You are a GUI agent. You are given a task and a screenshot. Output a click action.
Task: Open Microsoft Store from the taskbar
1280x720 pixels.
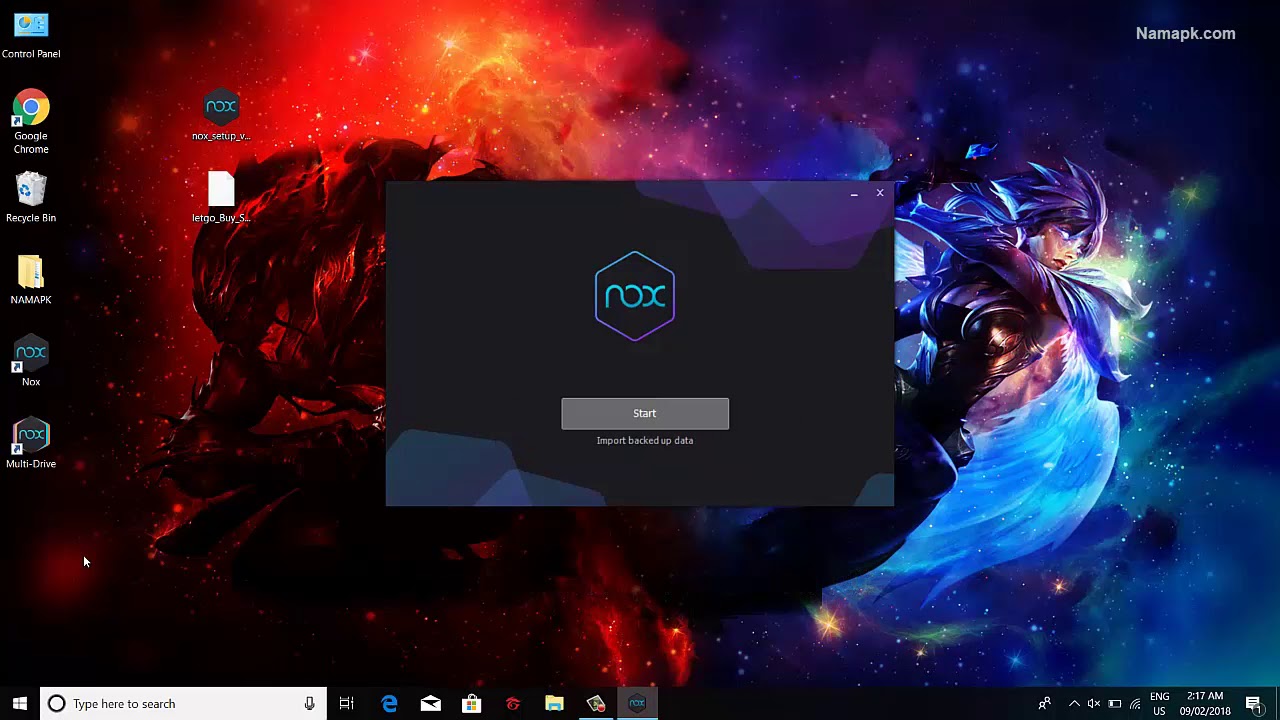point(472,704)
